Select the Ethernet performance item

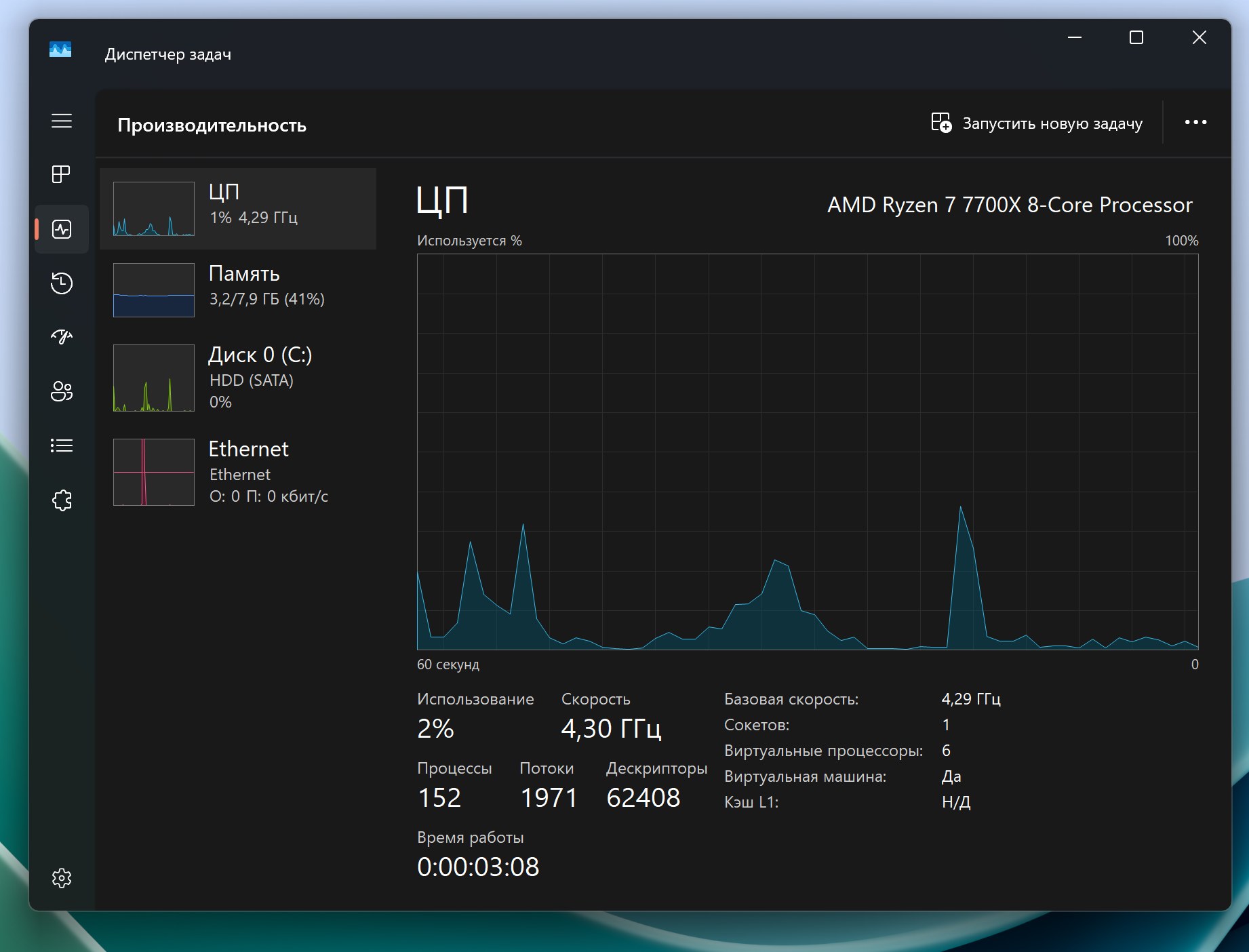point(238,472)
